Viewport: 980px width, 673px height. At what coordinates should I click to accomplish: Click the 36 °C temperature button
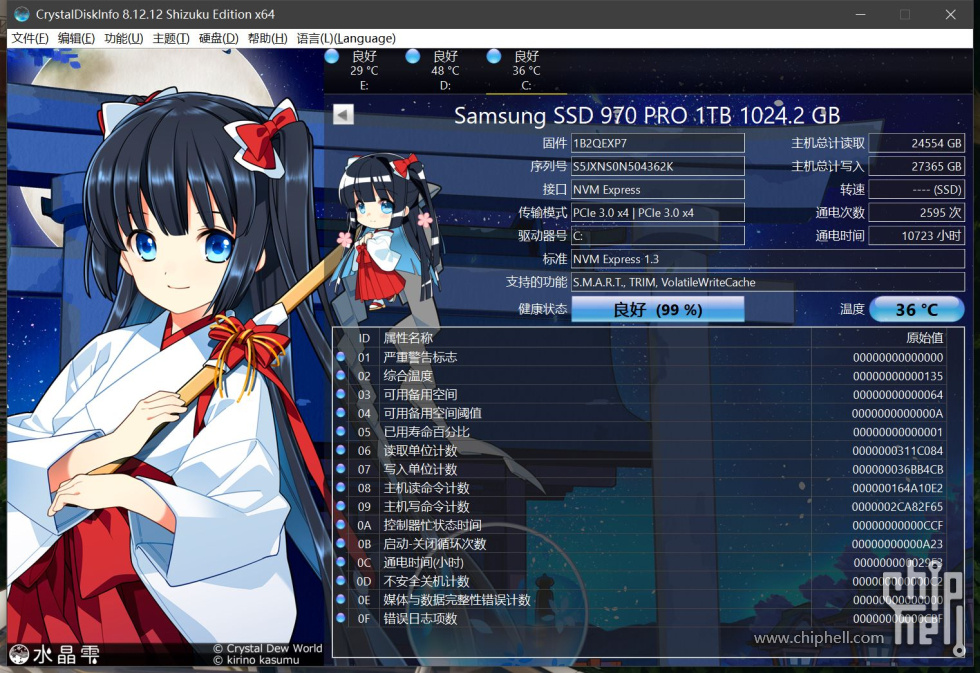(x=916, y=309)
